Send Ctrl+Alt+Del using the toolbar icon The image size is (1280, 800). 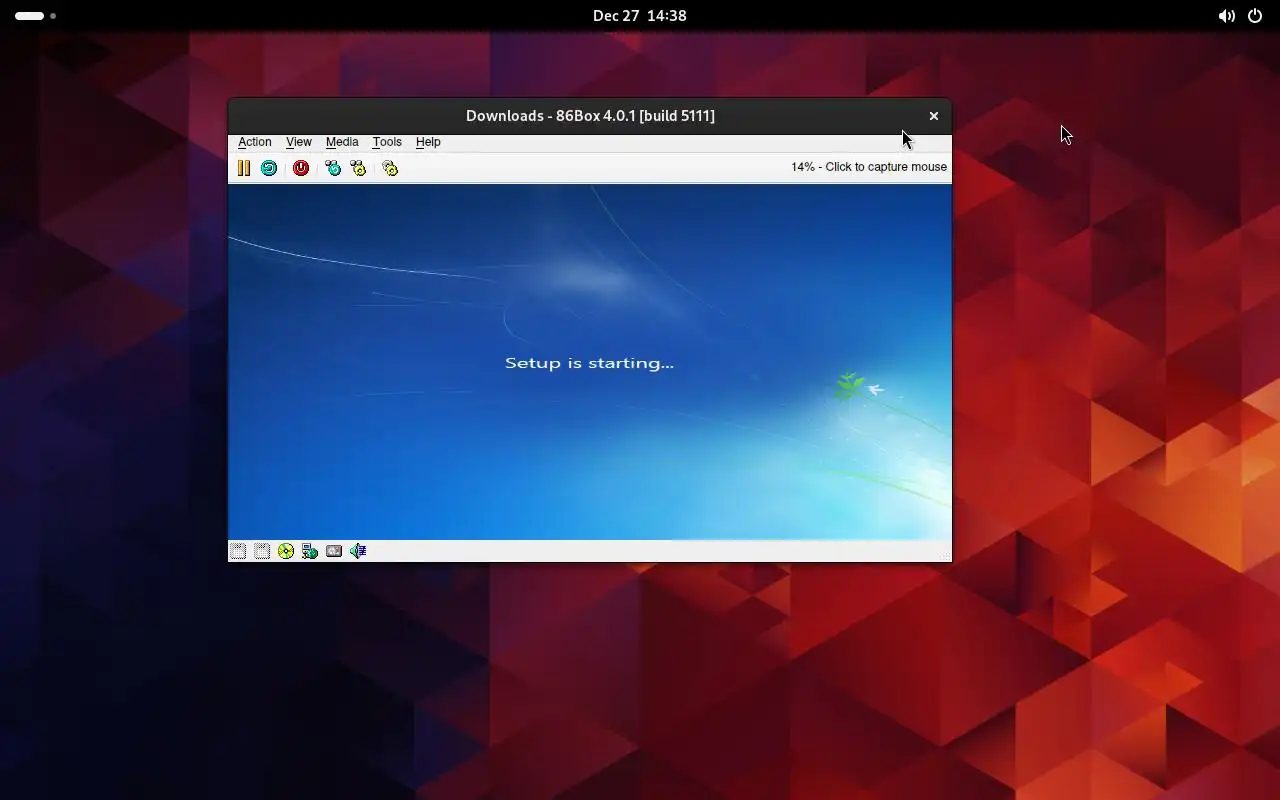click(x=333, y=168)
